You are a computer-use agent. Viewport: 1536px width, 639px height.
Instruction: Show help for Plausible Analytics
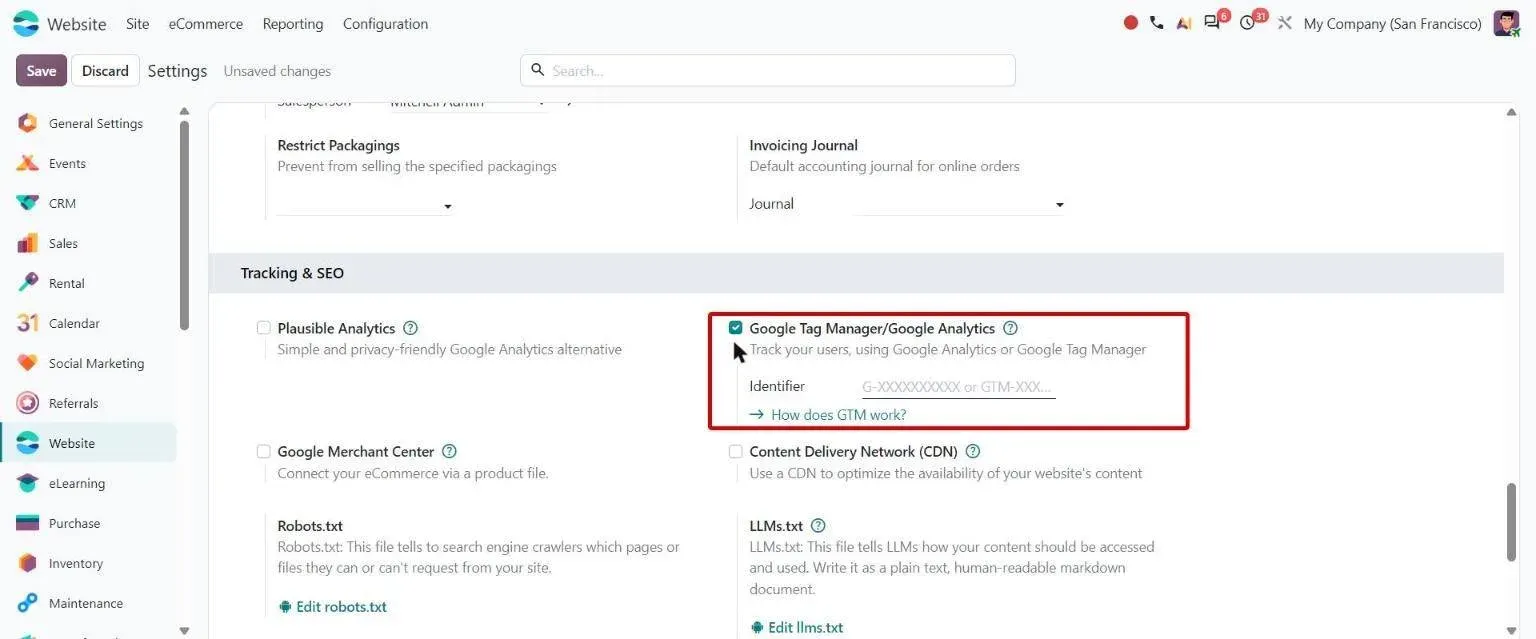point(410,328)
